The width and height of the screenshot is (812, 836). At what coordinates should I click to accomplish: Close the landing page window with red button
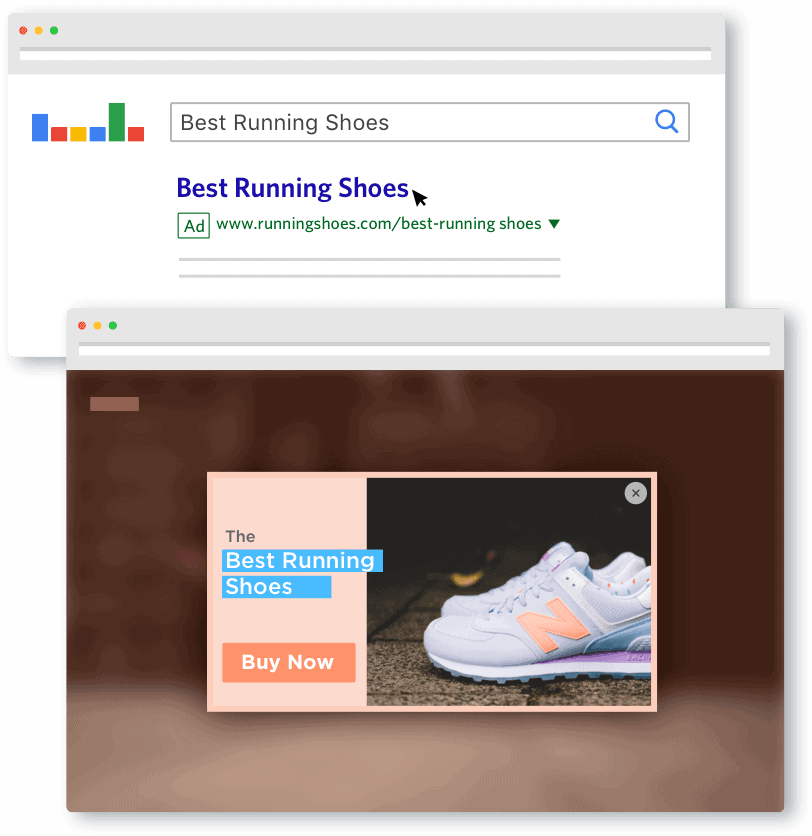pos(82,326)
